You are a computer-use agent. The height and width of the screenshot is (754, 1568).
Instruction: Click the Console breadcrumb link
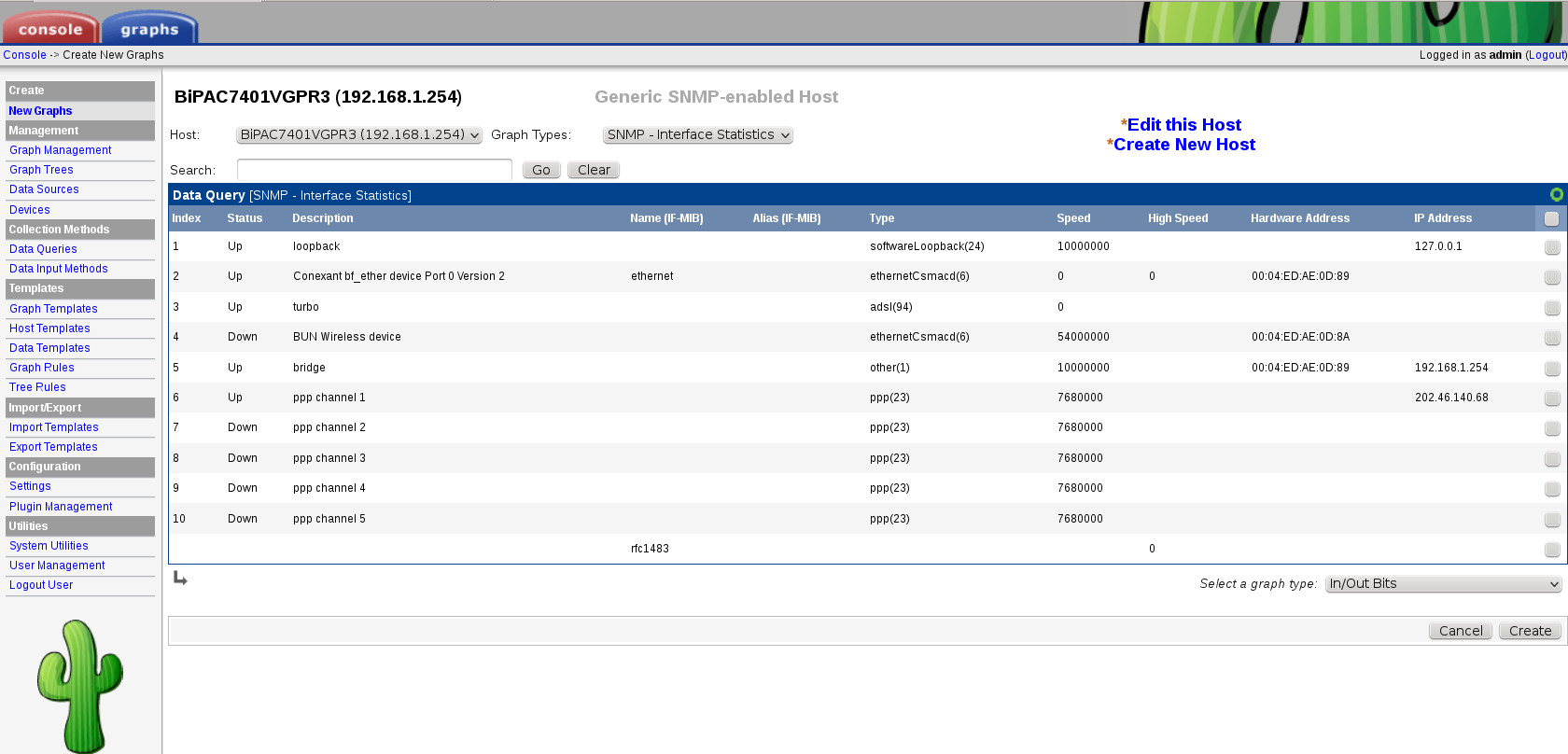[x=24, y=55]
